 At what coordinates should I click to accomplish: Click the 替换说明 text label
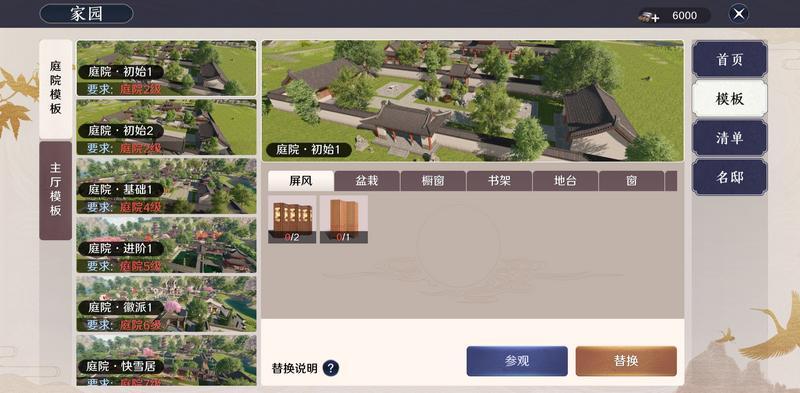tap(294, 368)
